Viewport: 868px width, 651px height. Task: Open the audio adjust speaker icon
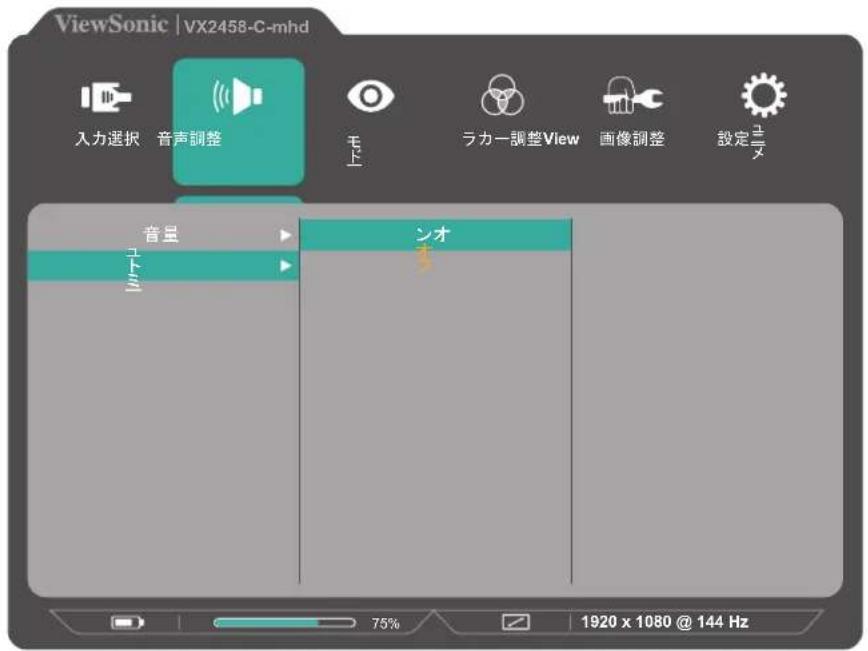pos(238,96)
